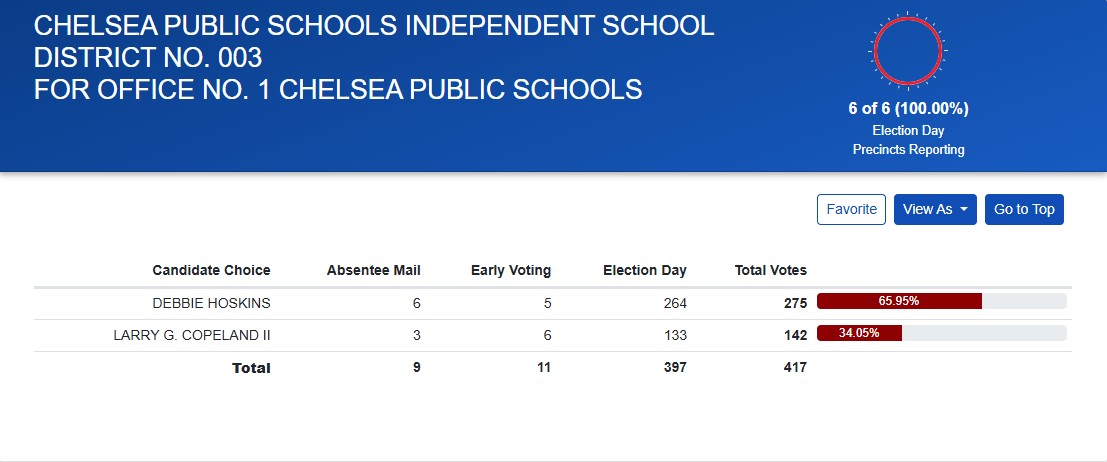
Task: Select the DEBBIE HOSKINS candidate name
Action: coord(211,303)
